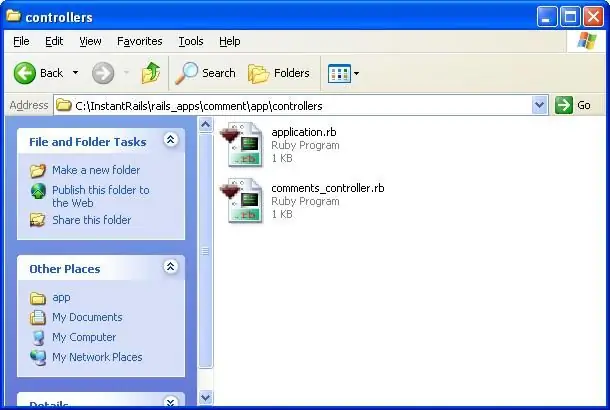Maximize the controllers window
Screen dimensions: 610x410
pos(570,16)
